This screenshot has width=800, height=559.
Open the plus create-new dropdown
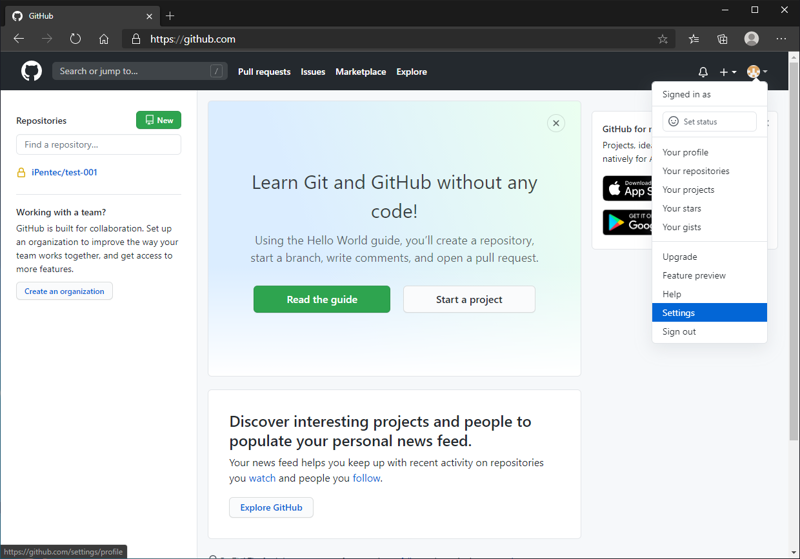point(728,72)
